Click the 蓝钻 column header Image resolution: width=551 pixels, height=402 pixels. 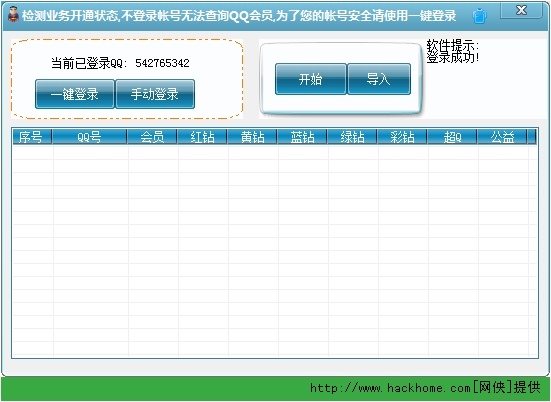[x=302, y=137]
